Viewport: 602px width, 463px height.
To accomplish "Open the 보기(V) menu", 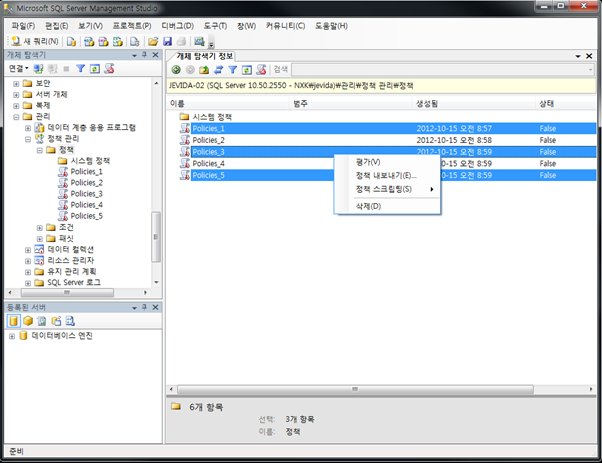I will [x=90, y=26].
